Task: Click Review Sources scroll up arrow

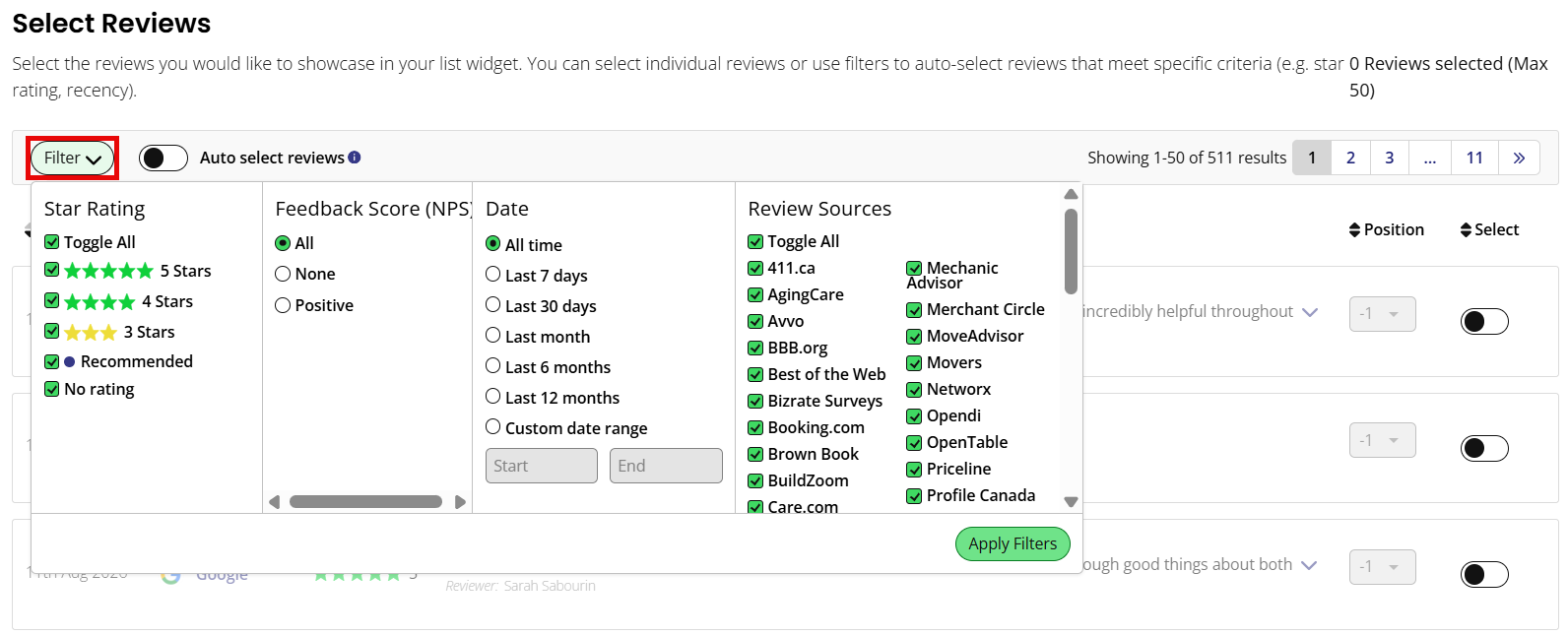Action: pyautogui.click(x=1071, y=194)
